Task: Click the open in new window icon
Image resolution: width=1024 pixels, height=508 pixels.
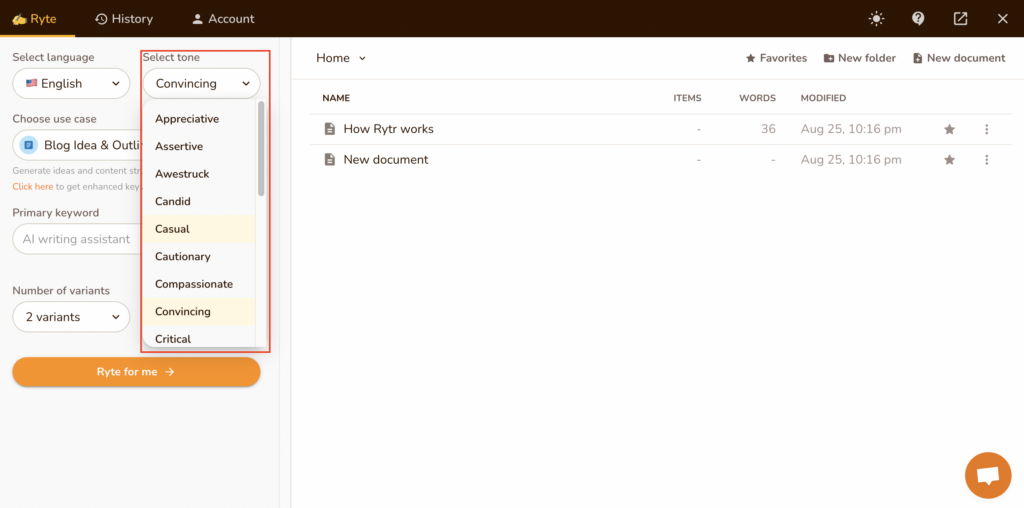Action: [960, 18]
